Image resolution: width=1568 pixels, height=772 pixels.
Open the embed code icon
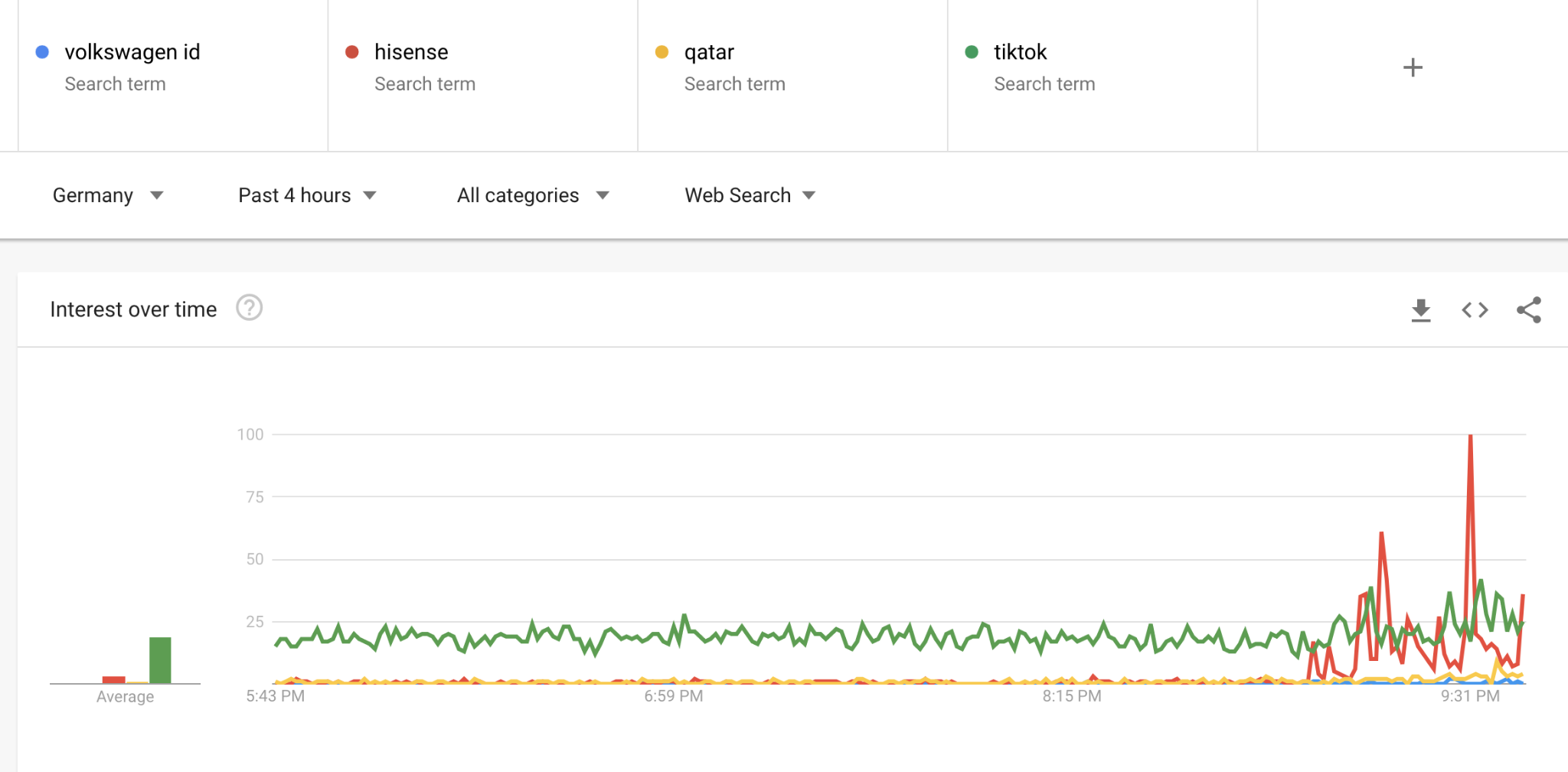click(1475, 310)
